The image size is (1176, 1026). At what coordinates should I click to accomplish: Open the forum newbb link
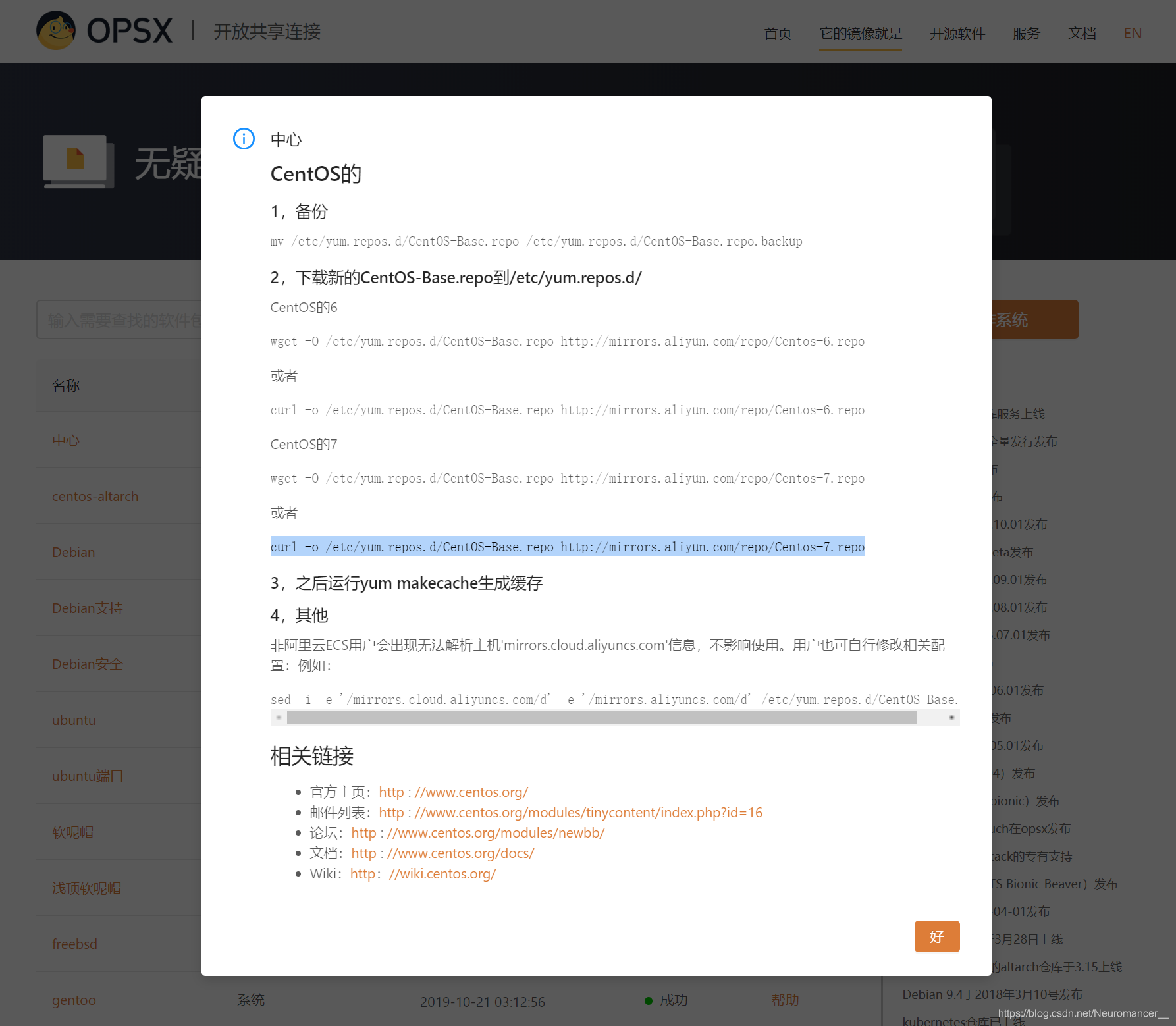click(x=477, y=833)
